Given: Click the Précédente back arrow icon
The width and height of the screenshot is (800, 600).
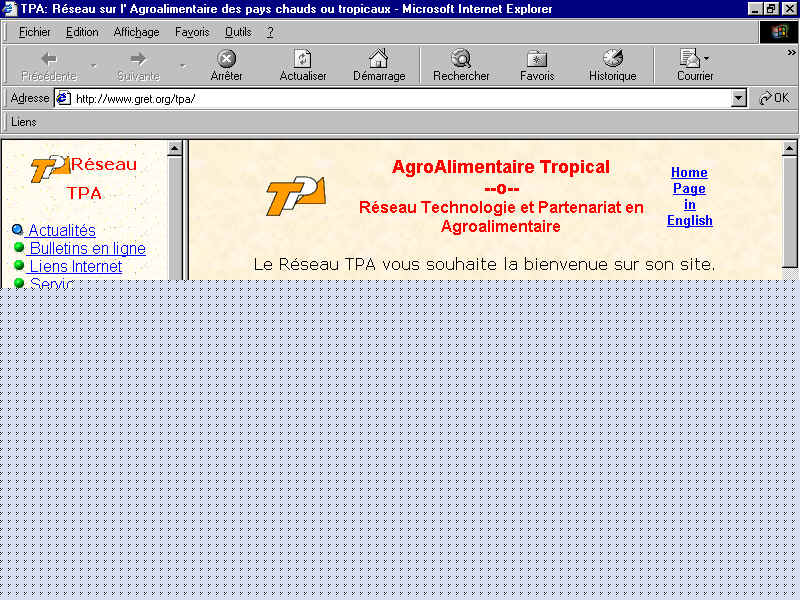Looking at the screenshot, I should coord(49,59).
